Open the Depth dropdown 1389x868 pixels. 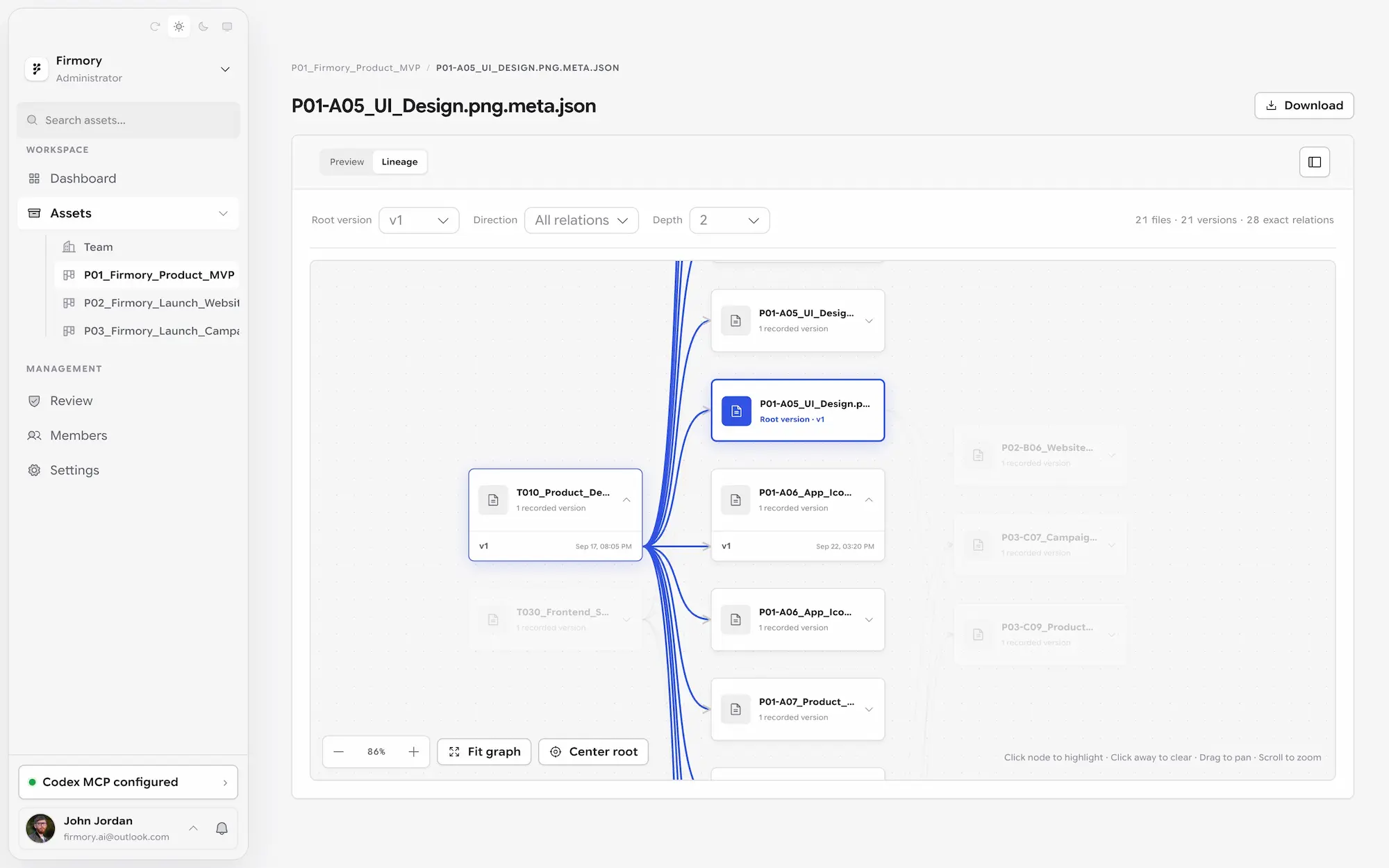[729, 220]
